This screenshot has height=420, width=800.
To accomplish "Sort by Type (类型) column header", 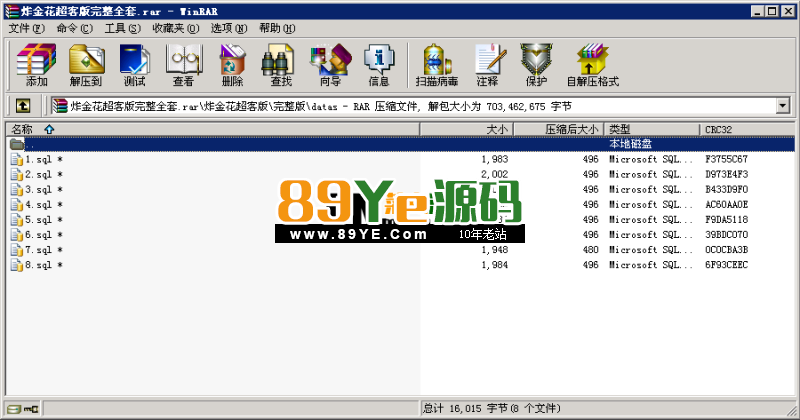I will (652, 129).
